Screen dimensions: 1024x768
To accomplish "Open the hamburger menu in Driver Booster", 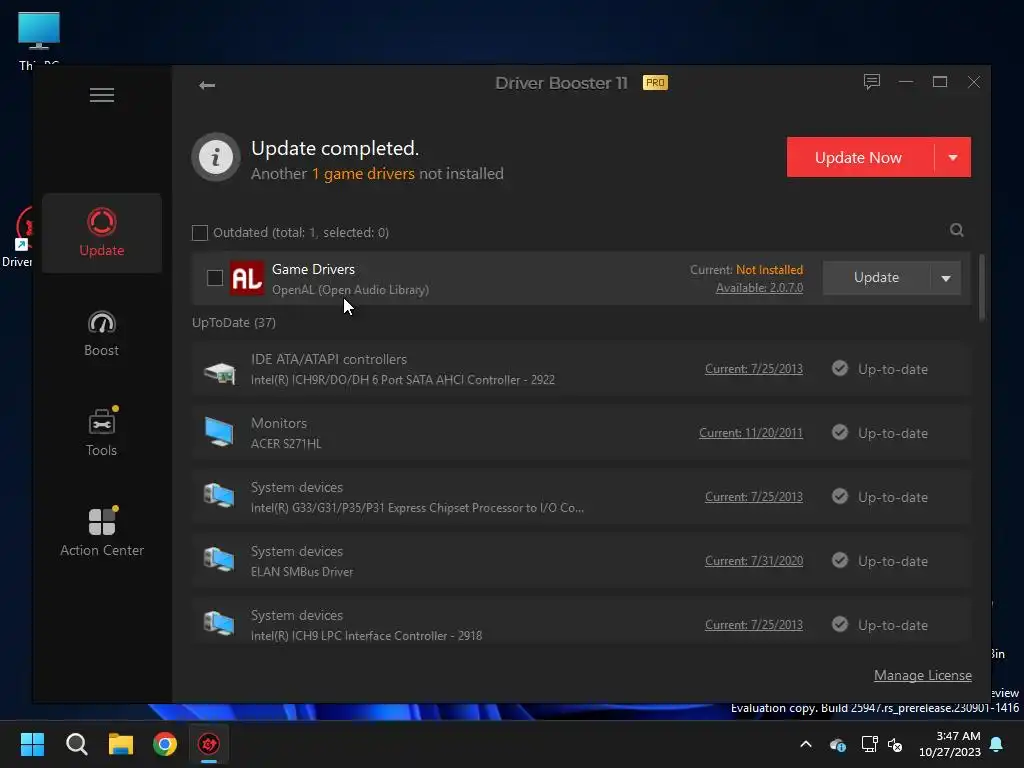I will pos(102,95).
